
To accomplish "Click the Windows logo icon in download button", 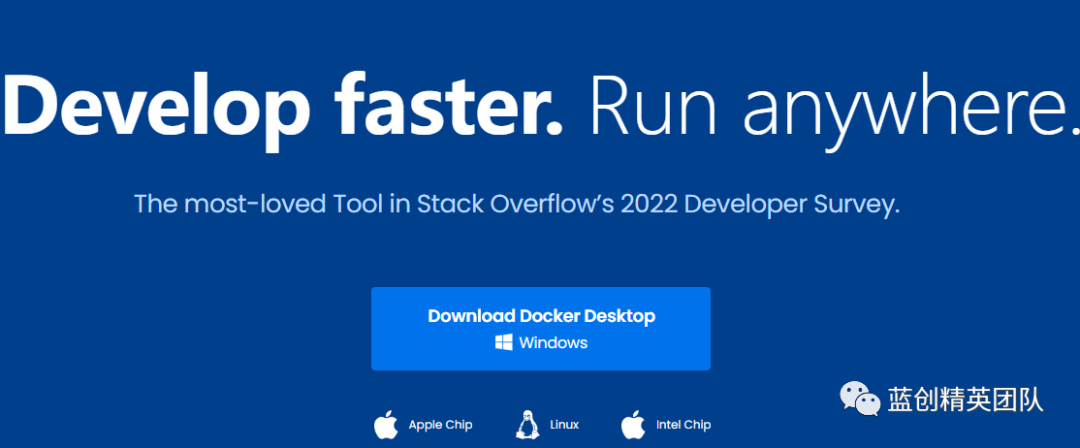I will (x=504, y=343).
